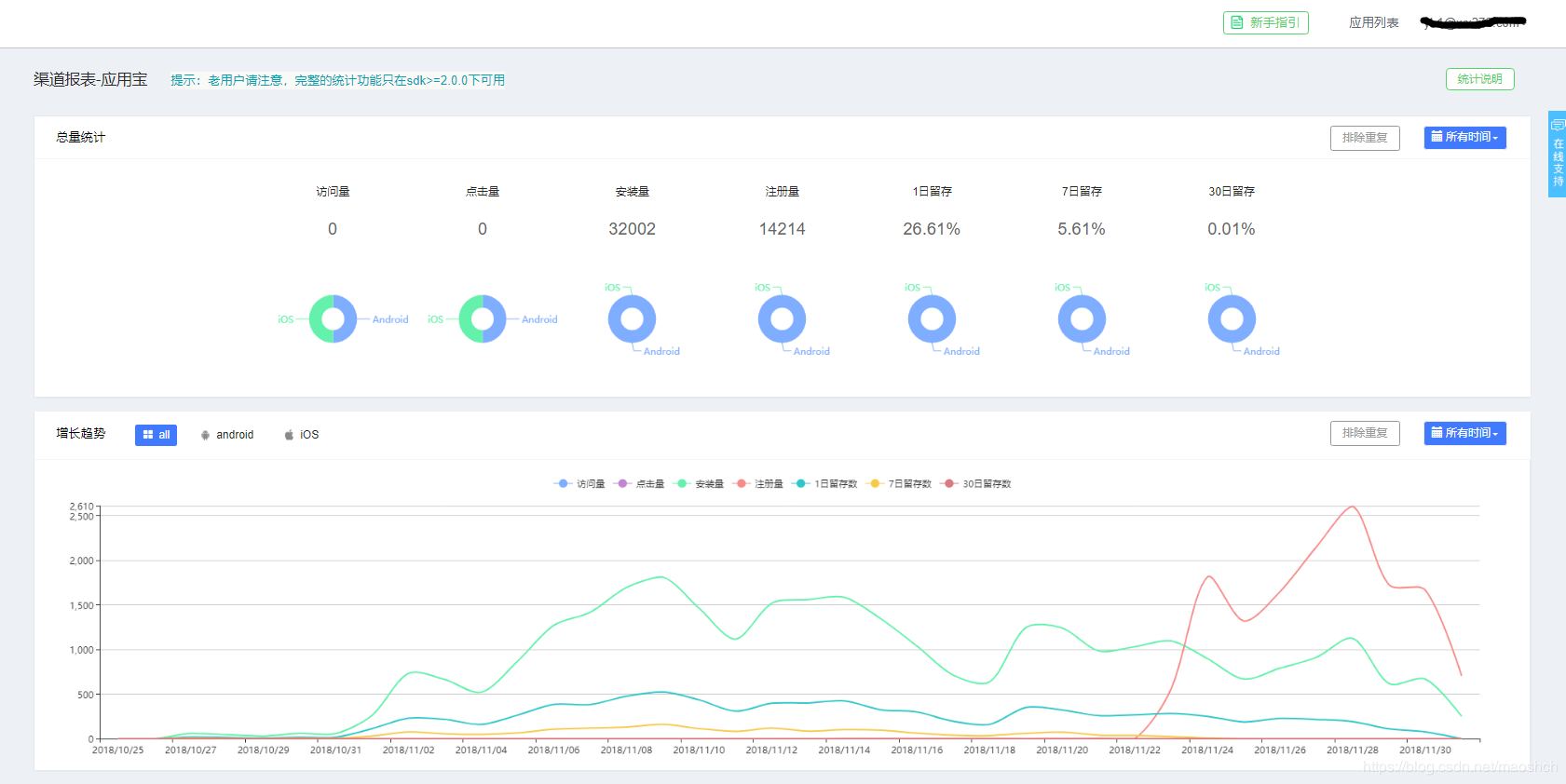The width and height of the screenshot is (1566, 784).
Task: Click the green line's highest peak
Action: 660,577
